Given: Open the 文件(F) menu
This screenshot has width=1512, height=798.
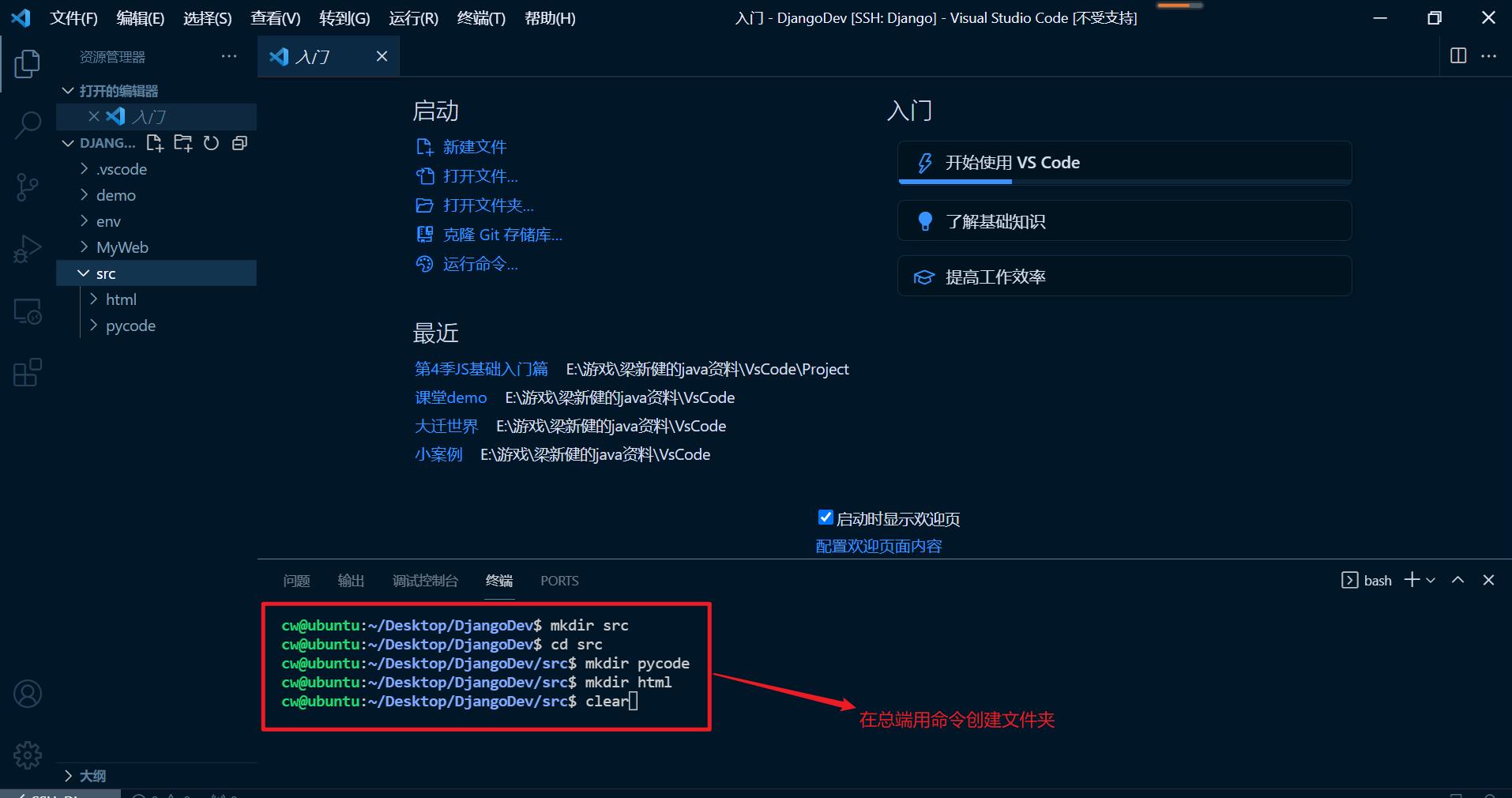Looking at the screenshot, I should click(x=73, y=18).
